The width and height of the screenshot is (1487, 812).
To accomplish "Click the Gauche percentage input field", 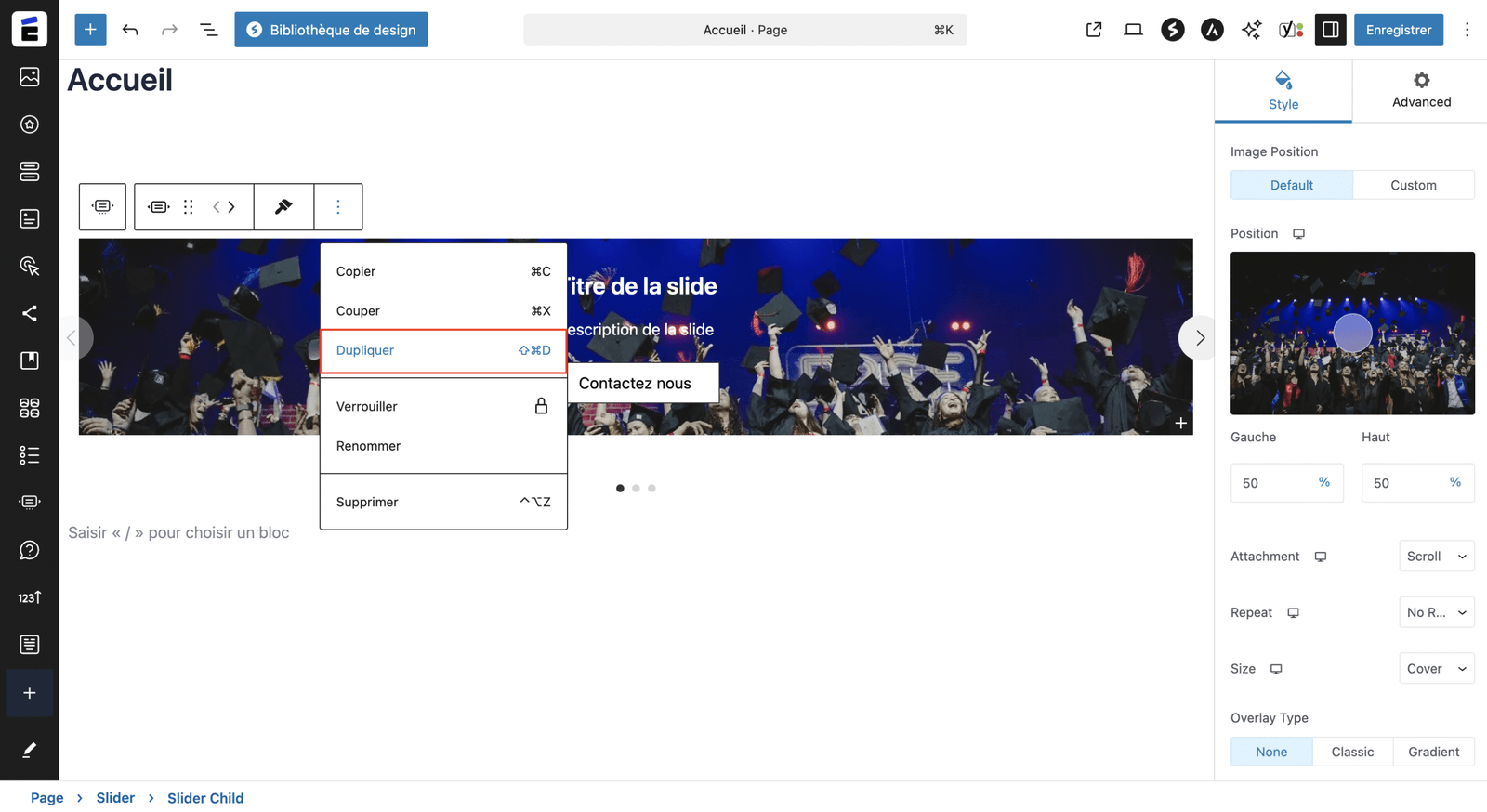I will [1271, 483].
